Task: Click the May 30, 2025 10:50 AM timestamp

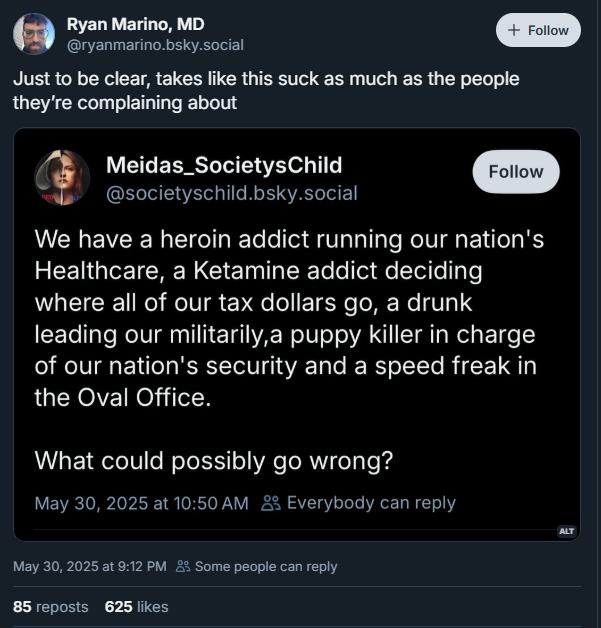Action: click(x=141, y=503)
